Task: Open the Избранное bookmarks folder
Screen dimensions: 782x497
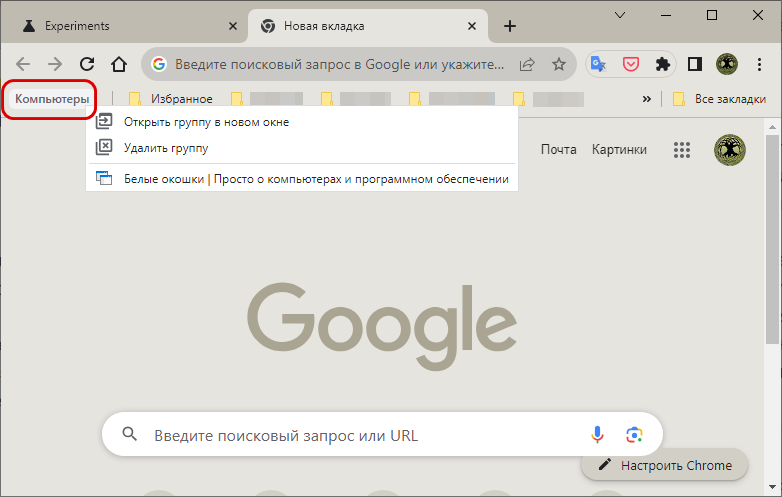Action: [x=171, y=99]
